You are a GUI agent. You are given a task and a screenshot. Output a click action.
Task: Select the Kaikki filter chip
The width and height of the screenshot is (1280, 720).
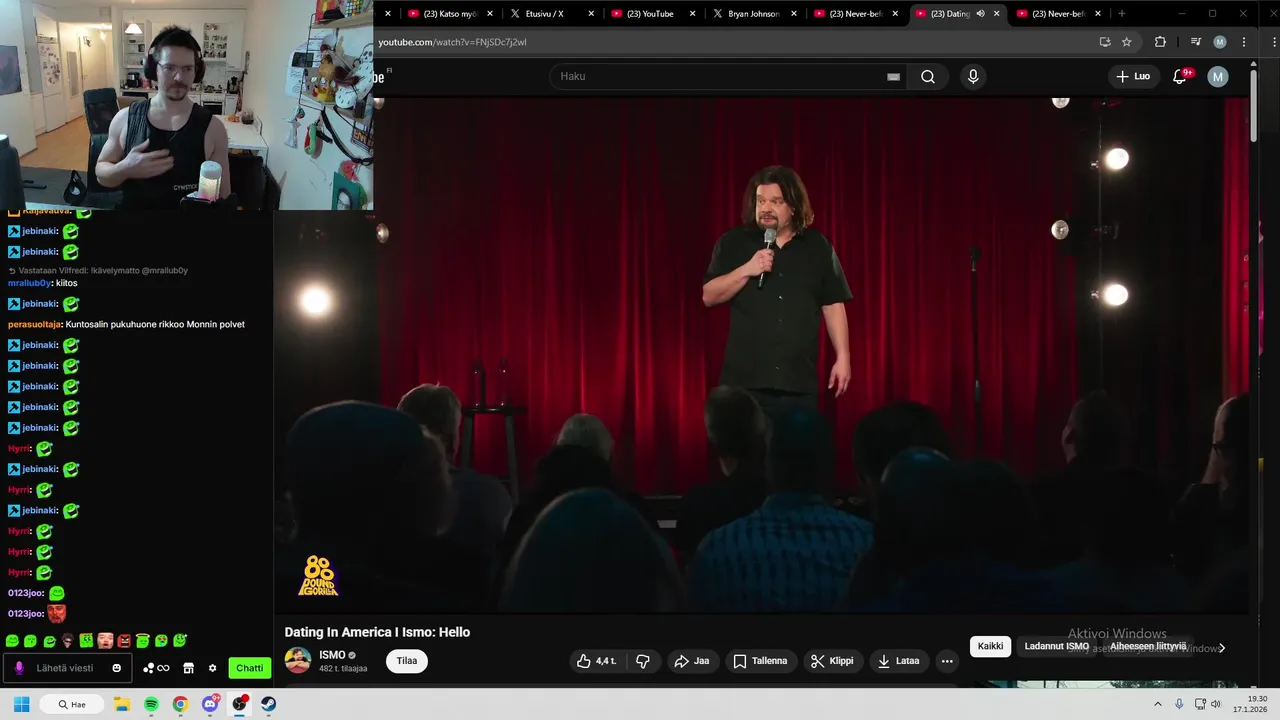coord(990,646)
